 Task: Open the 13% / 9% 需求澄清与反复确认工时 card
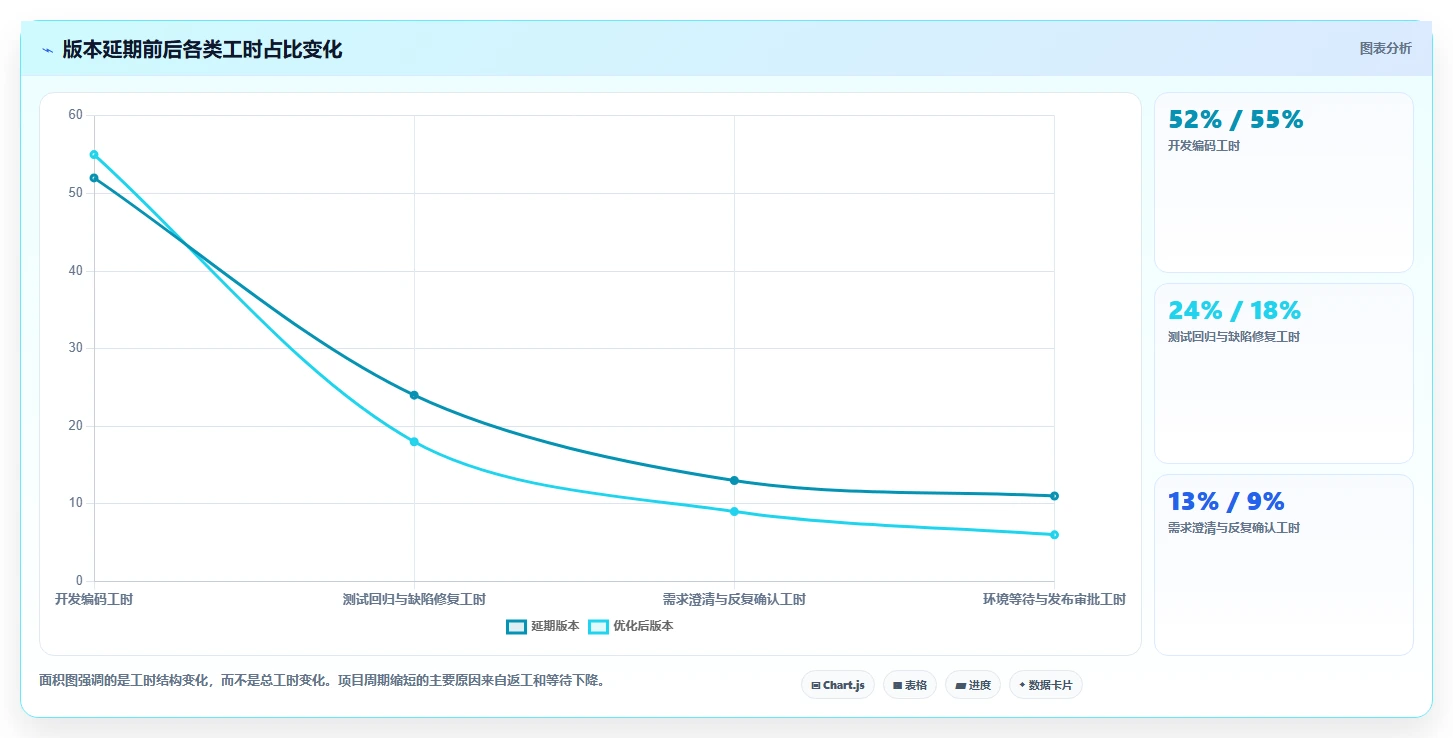point(1284,564)
